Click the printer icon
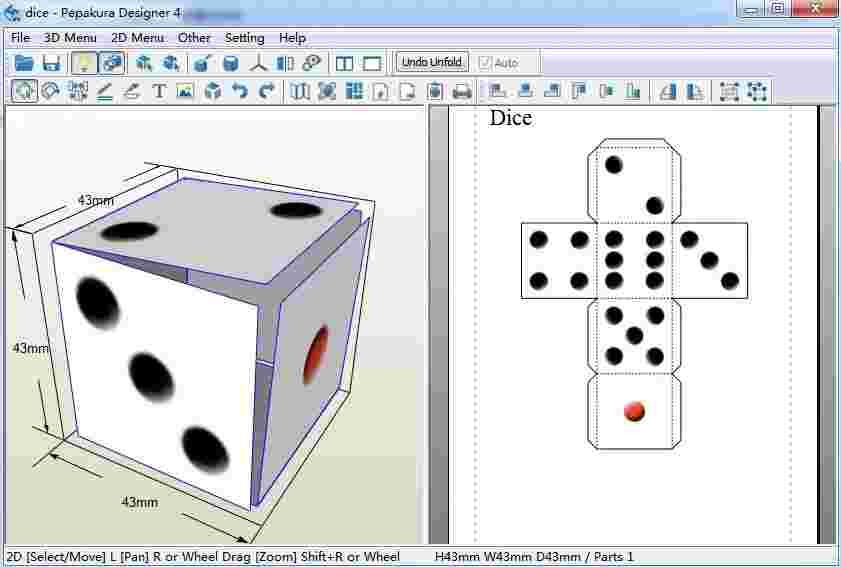The width and height of the screenshot is (841, 567). pyautogui.click(x=462, y=91)
